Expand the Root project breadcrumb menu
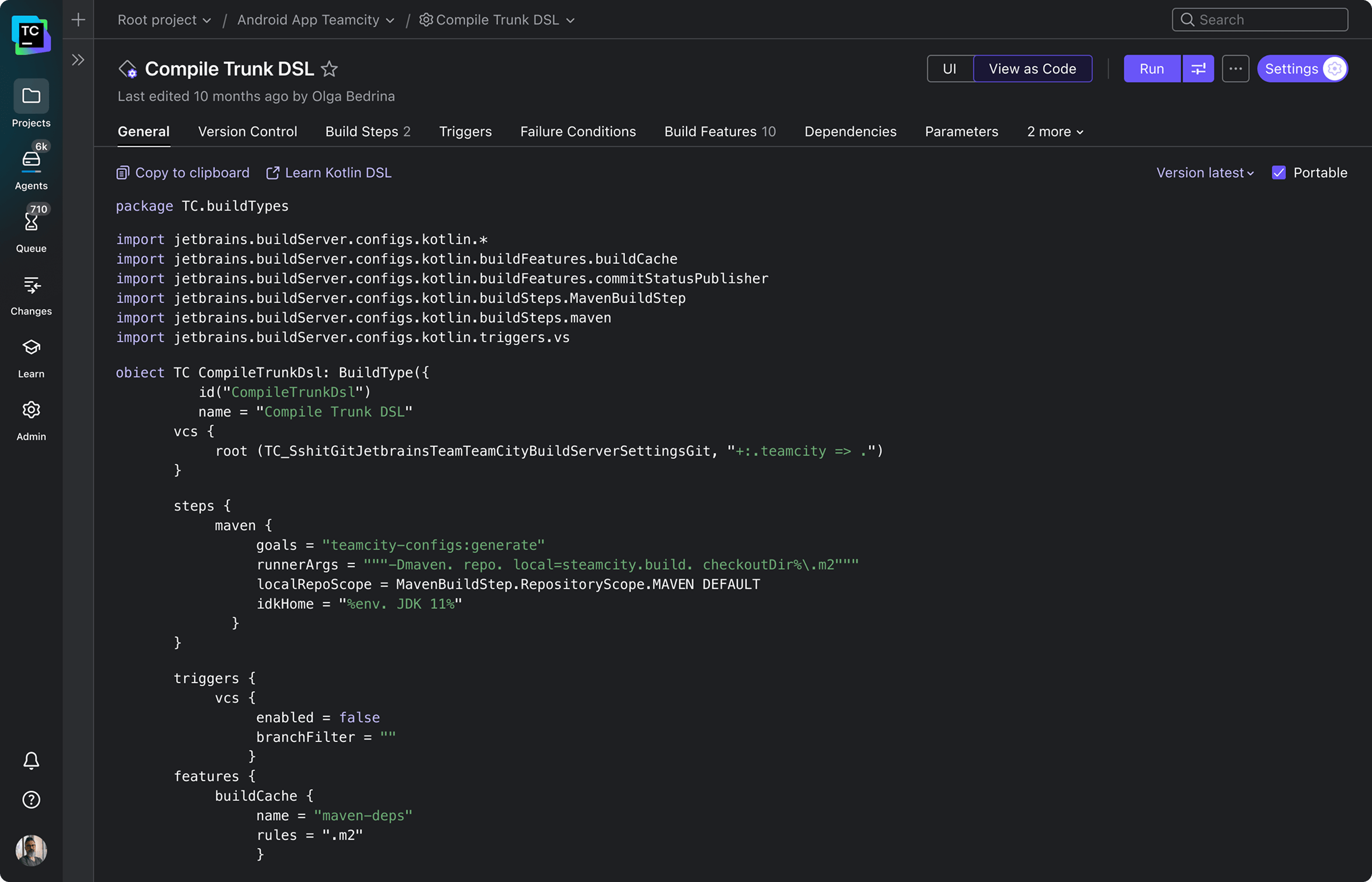This screenshot has height=882, width=1372. click(163, 19)
